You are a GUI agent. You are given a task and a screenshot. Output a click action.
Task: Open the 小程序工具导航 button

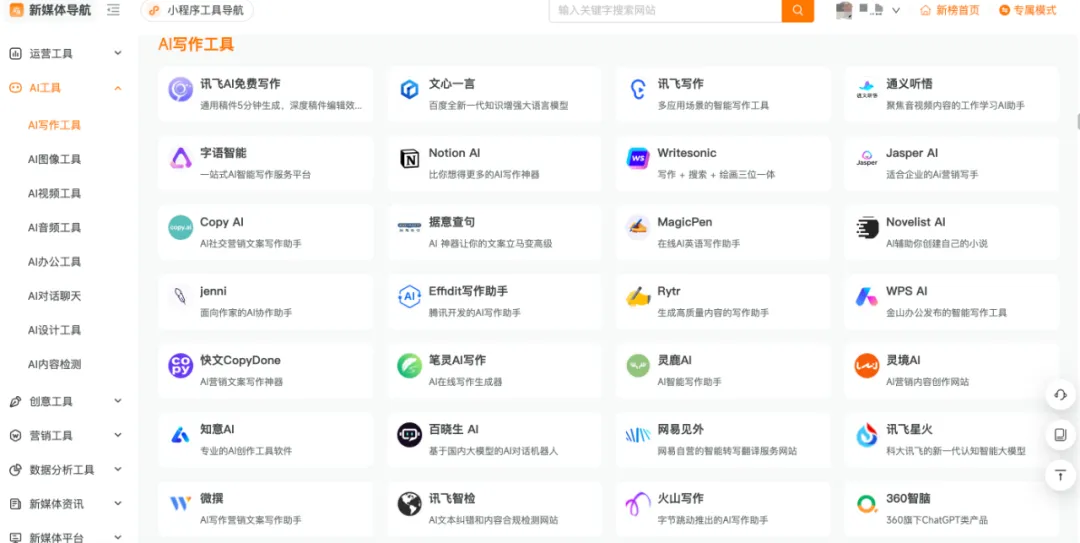(197, 10)
